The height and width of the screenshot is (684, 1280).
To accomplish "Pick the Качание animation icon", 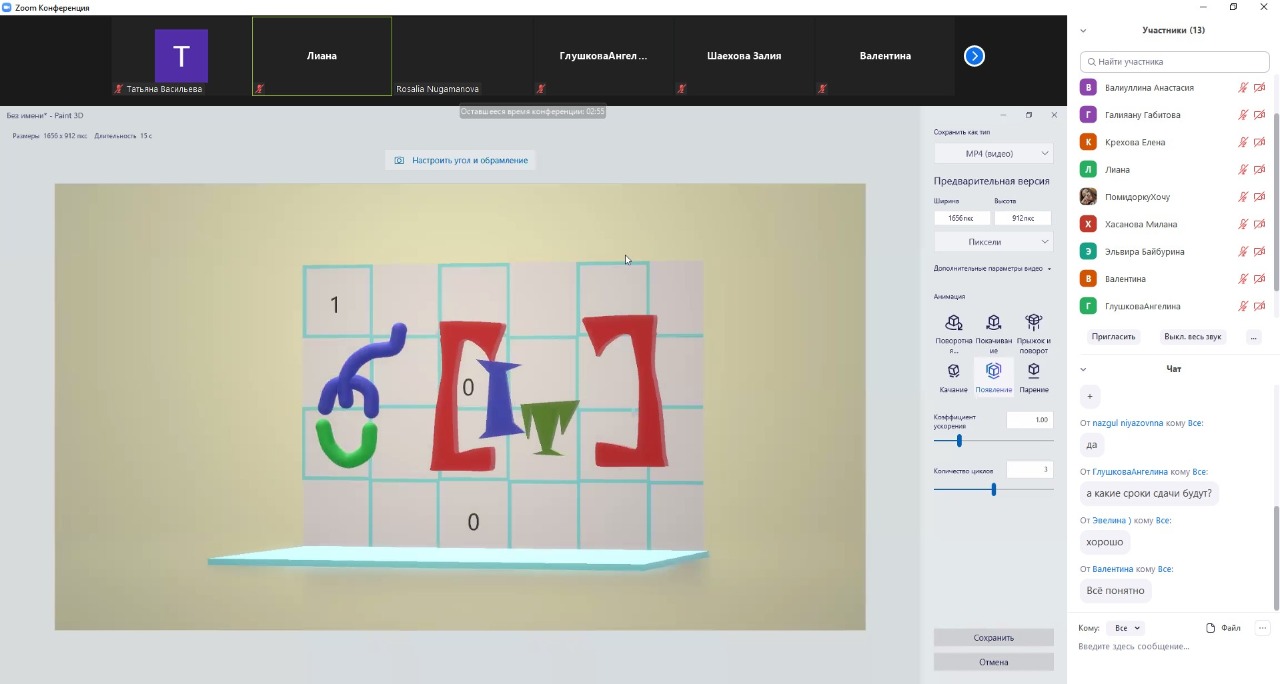I will tap(954, 371).
